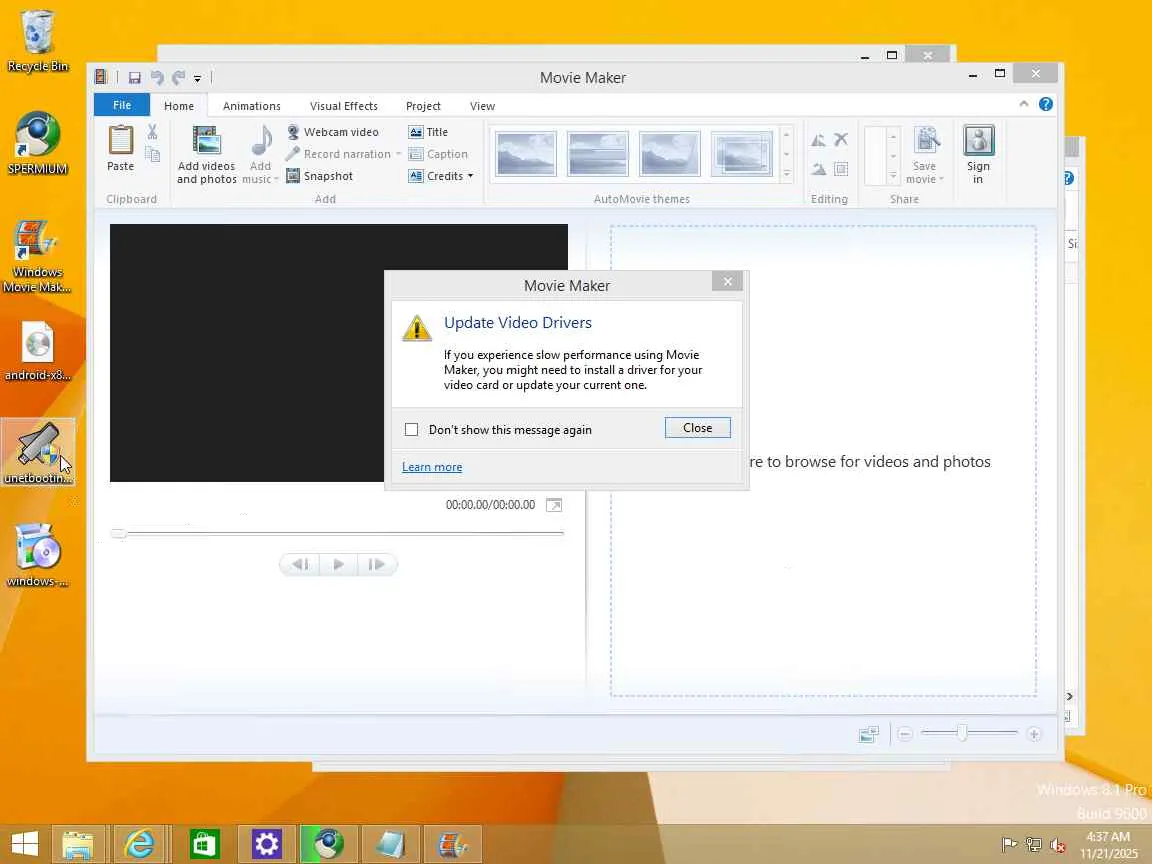1152x864 pixels.
Task: Click the Remove X icon in Editing
Action: (841, 140)
